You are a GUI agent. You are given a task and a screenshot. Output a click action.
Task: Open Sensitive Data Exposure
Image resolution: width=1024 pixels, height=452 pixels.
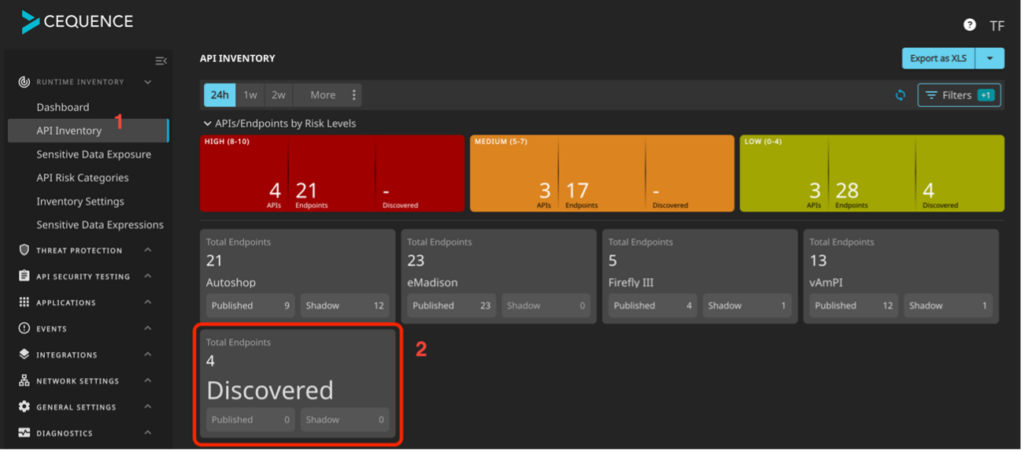(93, 154)
